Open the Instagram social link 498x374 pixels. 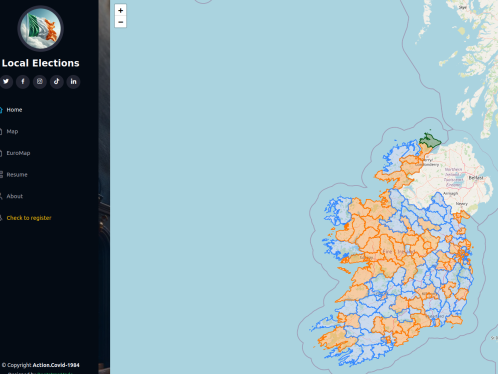pos(40,81)
